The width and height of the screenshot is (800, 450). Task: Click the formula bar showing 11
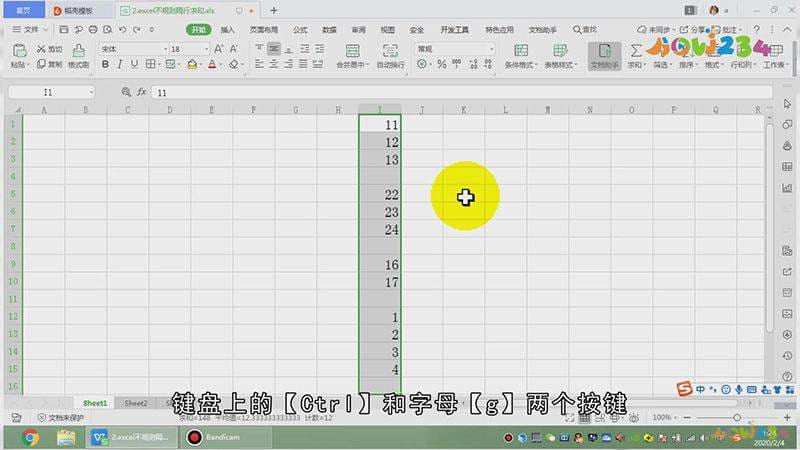pyautogui.click(x=462, y=92)
